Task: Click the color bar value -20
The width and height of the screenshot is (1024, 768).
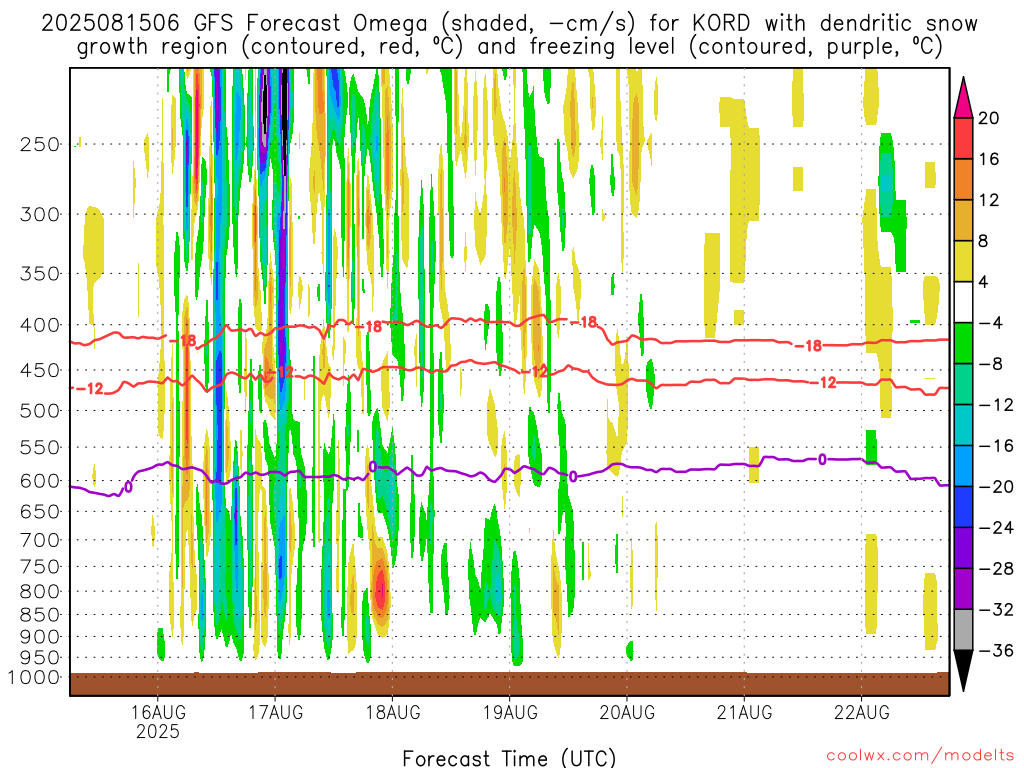Action: (996, 487)
